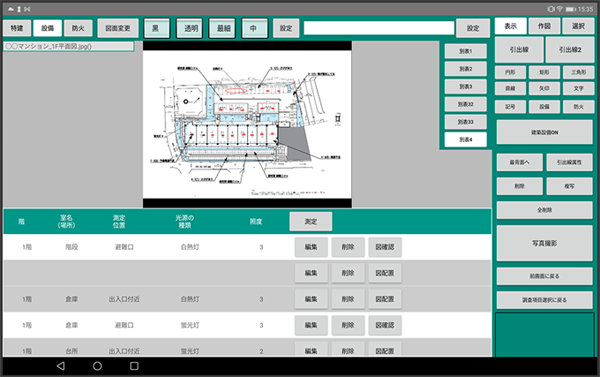Select the 矢印 arrow drawing tool

point(544,88)
